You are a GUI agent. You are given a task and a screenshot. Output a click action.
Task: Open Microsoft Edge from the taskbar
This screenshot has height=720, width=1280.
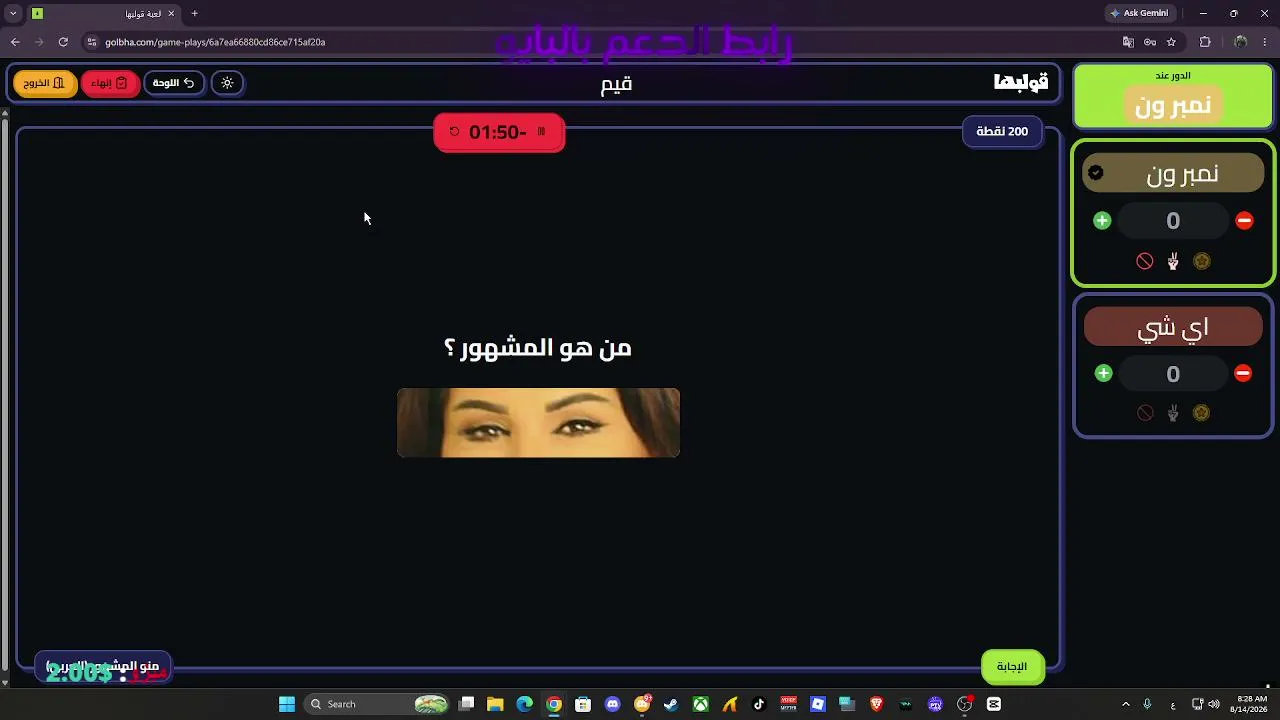[x=524, y=704]
